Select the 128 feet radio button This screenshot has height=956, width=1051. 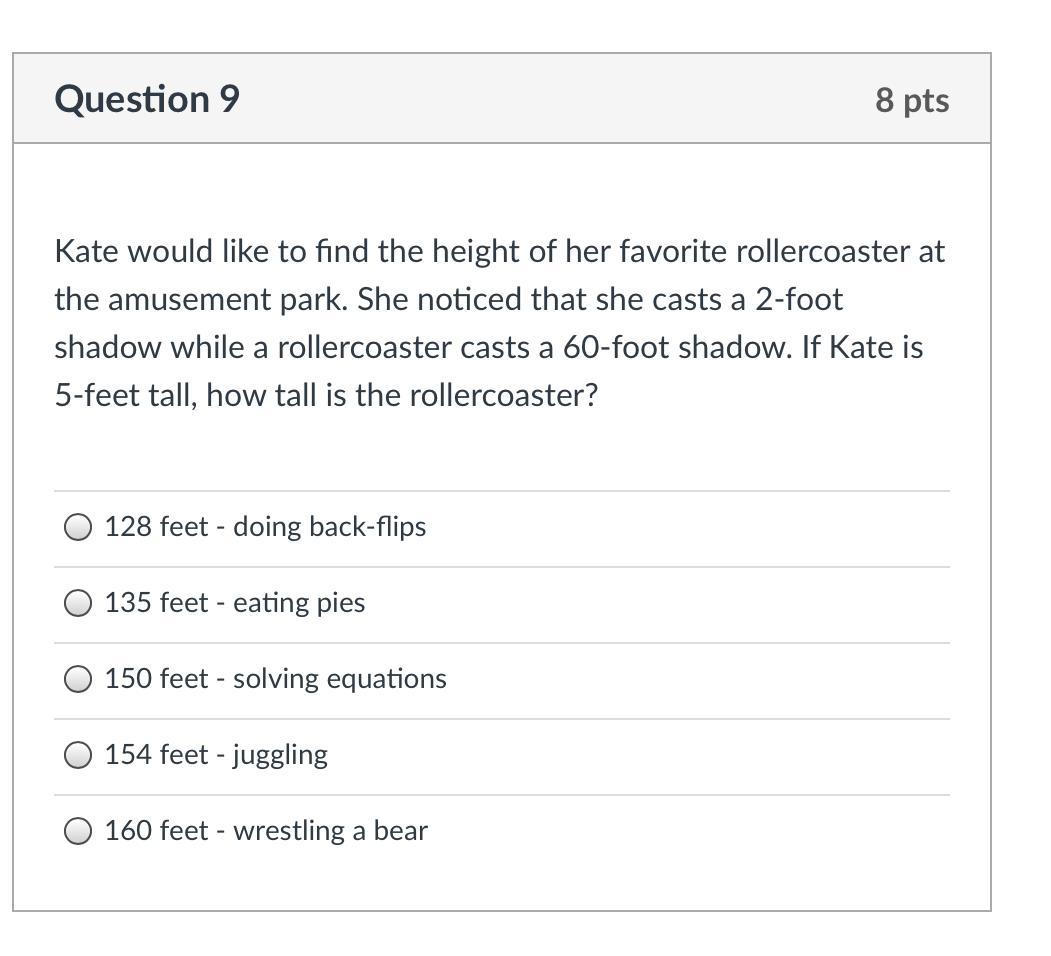click(78, 527)
